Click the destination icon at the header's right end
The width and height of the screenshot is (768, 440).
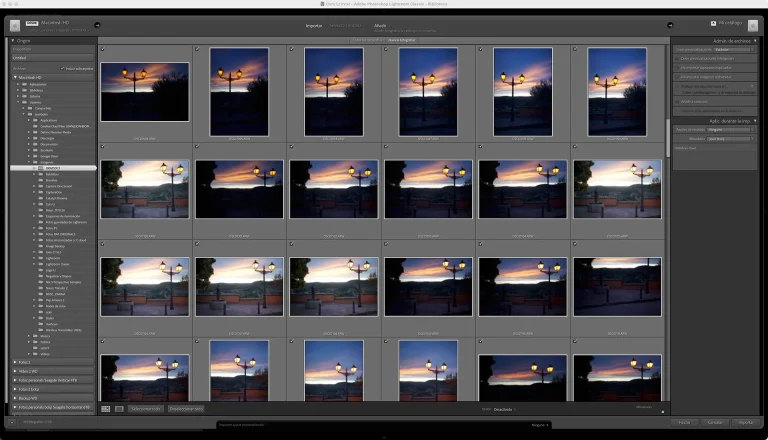753,25
